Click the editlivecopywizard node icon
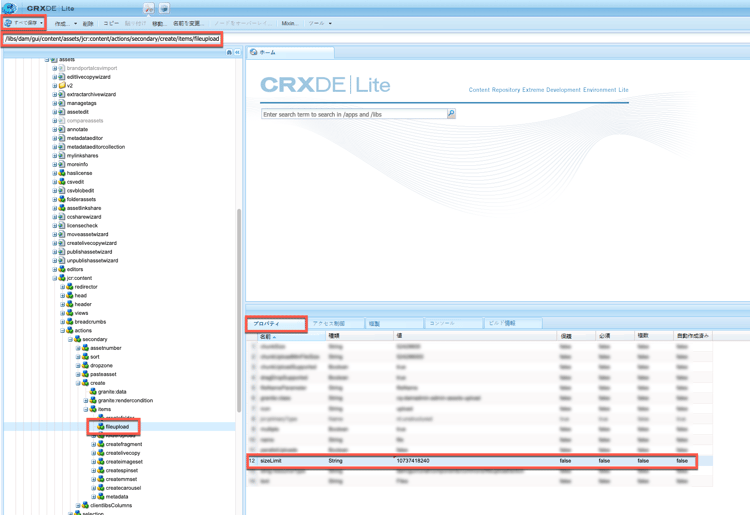The height and width of the screenshot is (515, 750). point(62,77)
